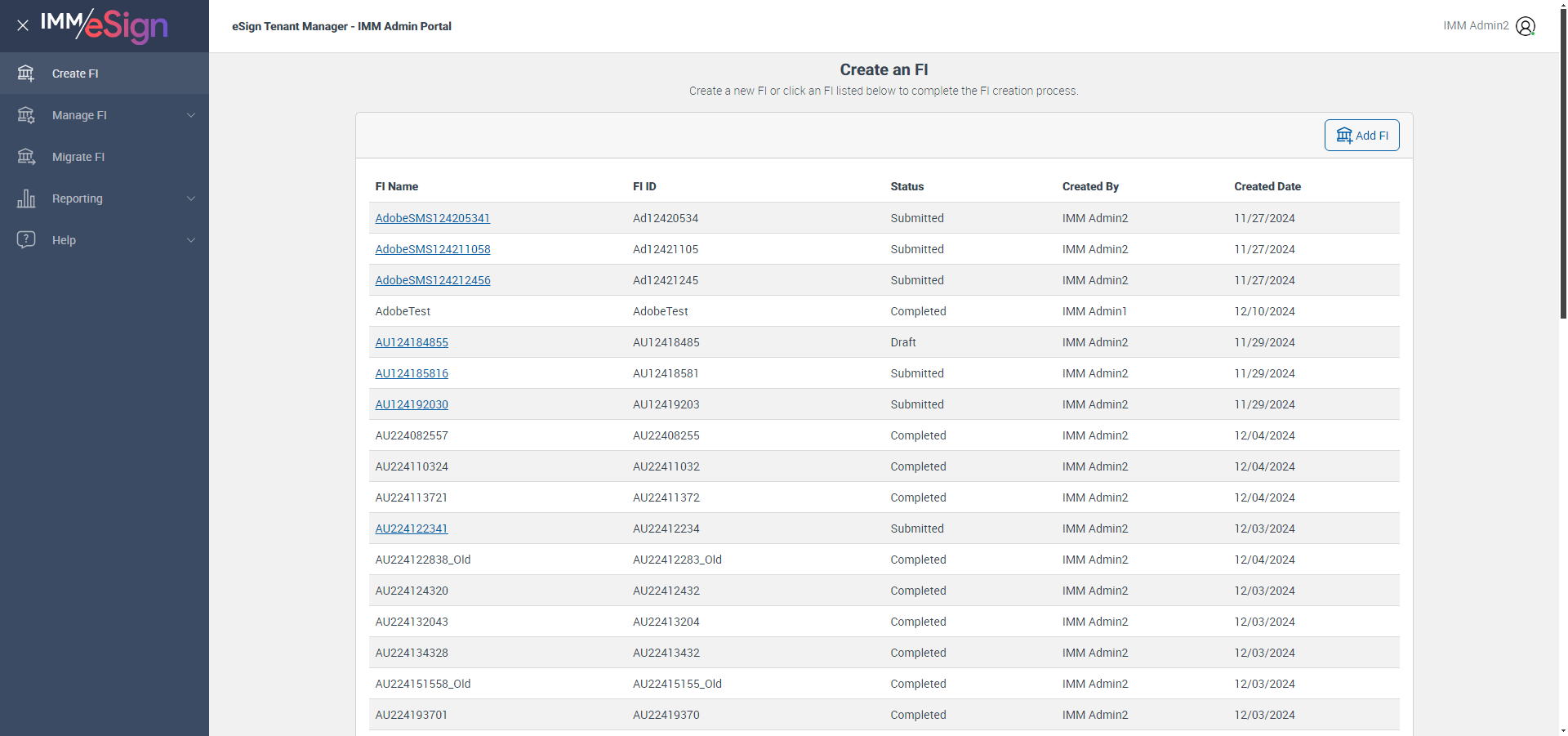Click the Status column header
1568x736 pixels.
pyautogui.click(x=907, y=186)
